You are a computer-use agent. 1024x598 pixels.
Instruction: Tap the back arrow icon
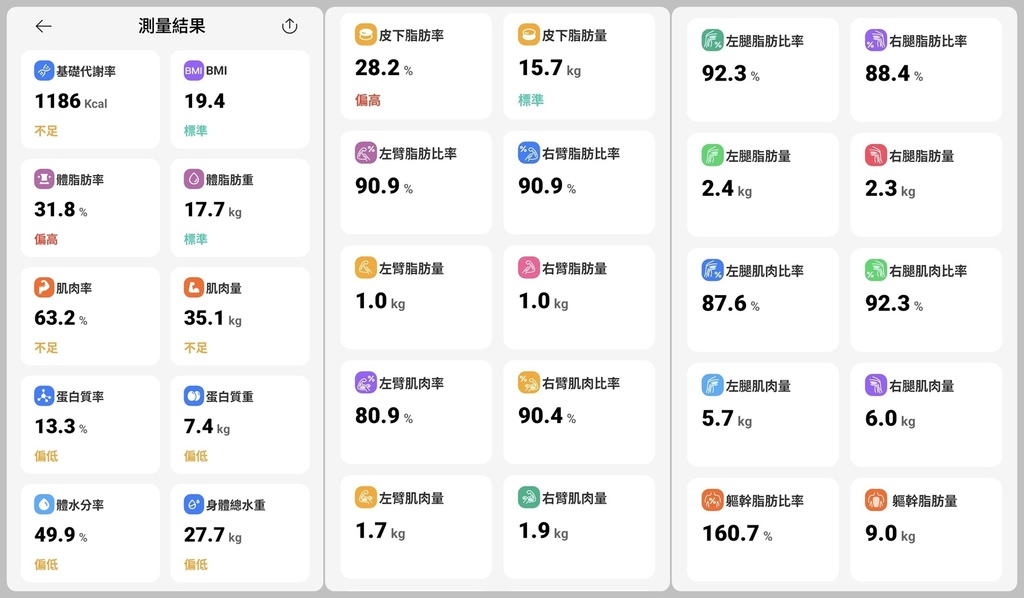(x=43, y=27)
